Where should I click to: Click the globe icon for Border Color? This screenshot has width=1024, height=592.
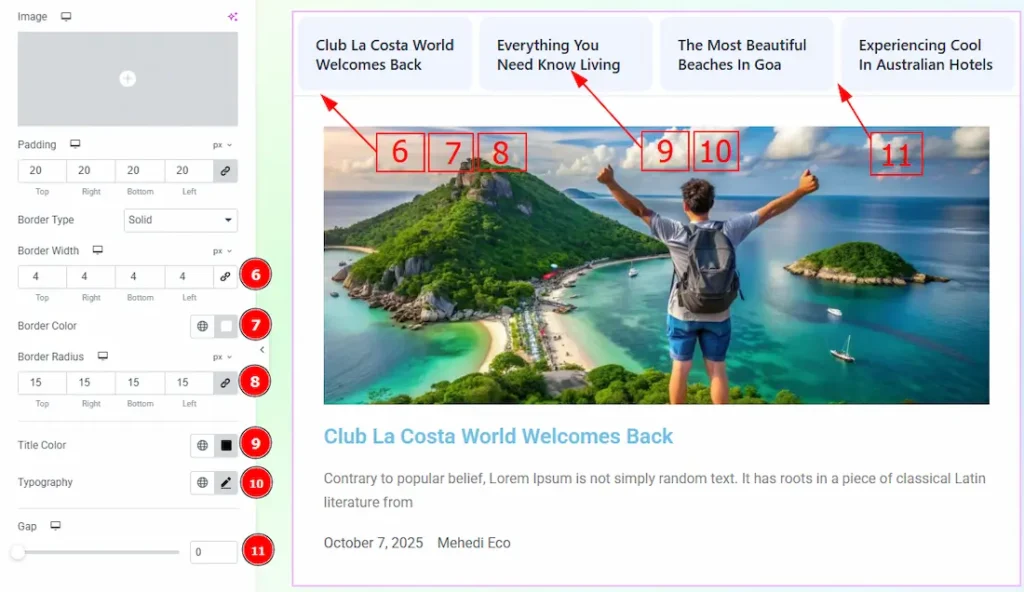tap(202, 326)
